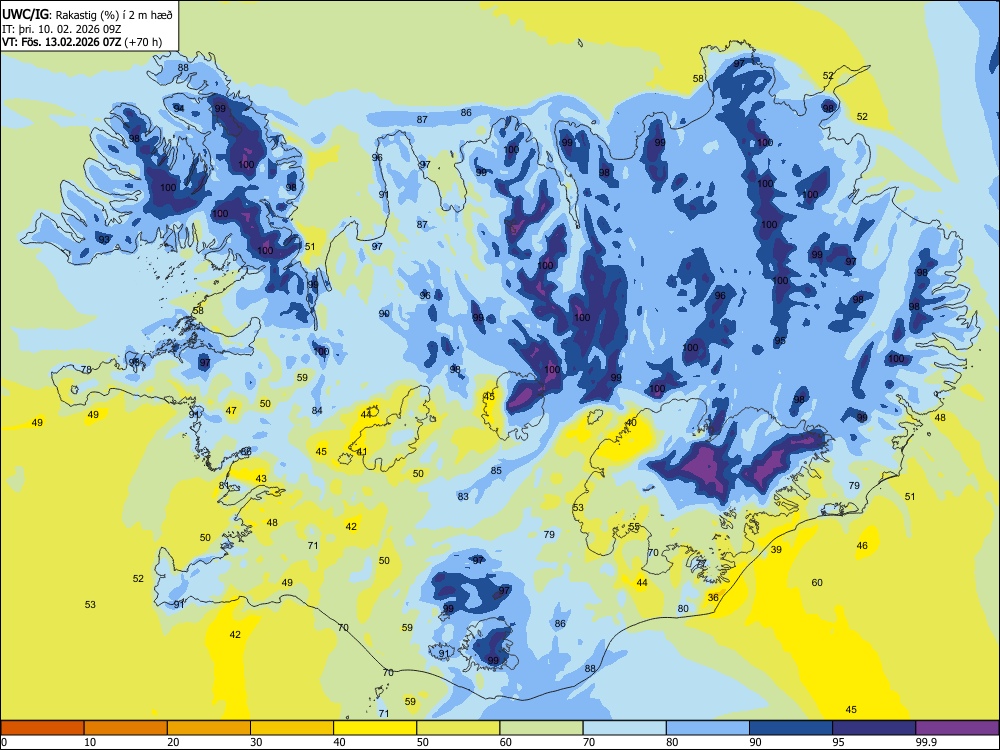Click the 41 value near the western glacier

[x=362, y=452]
